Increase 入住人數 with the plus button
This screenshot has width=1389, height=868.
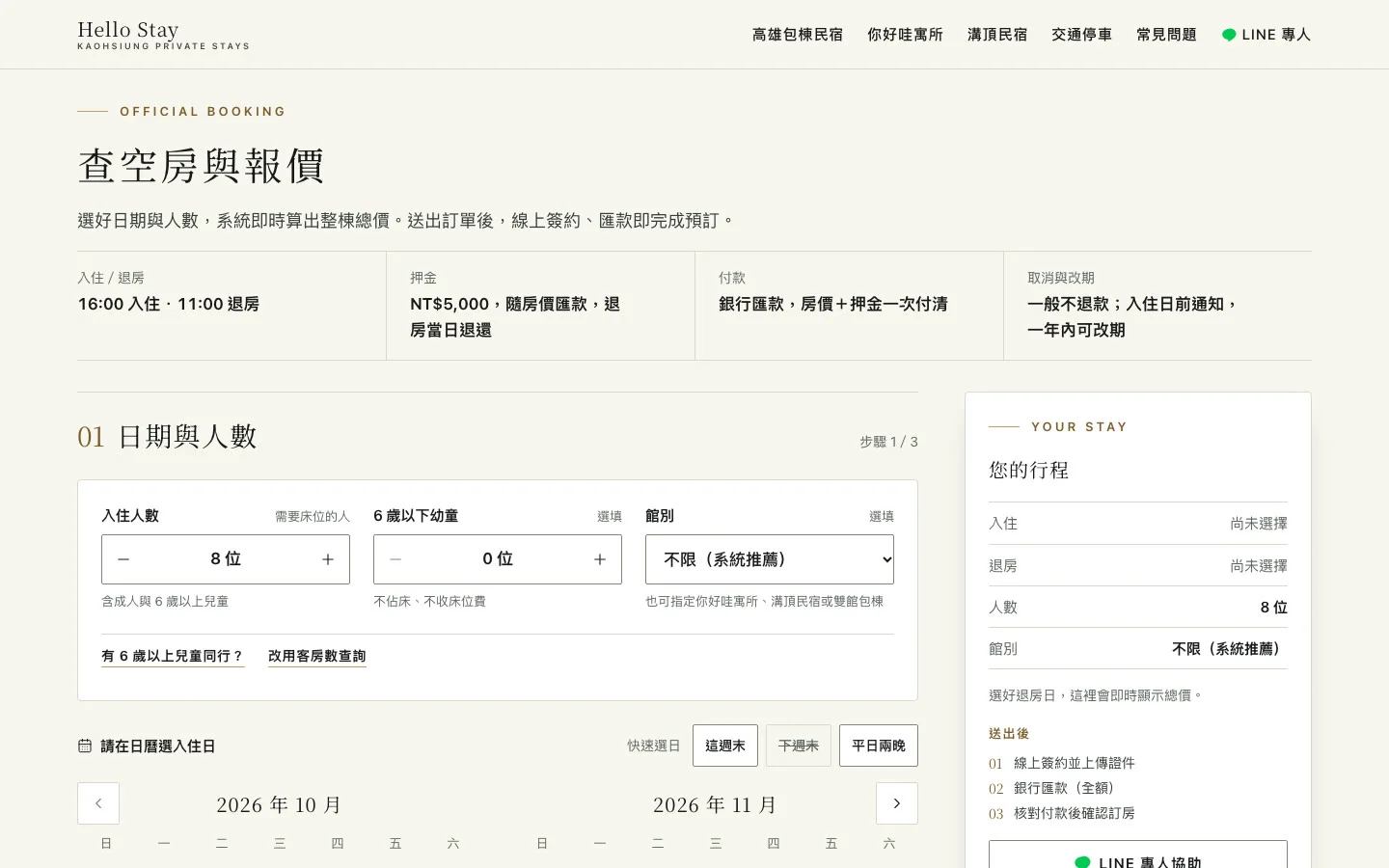click(328, 559)
